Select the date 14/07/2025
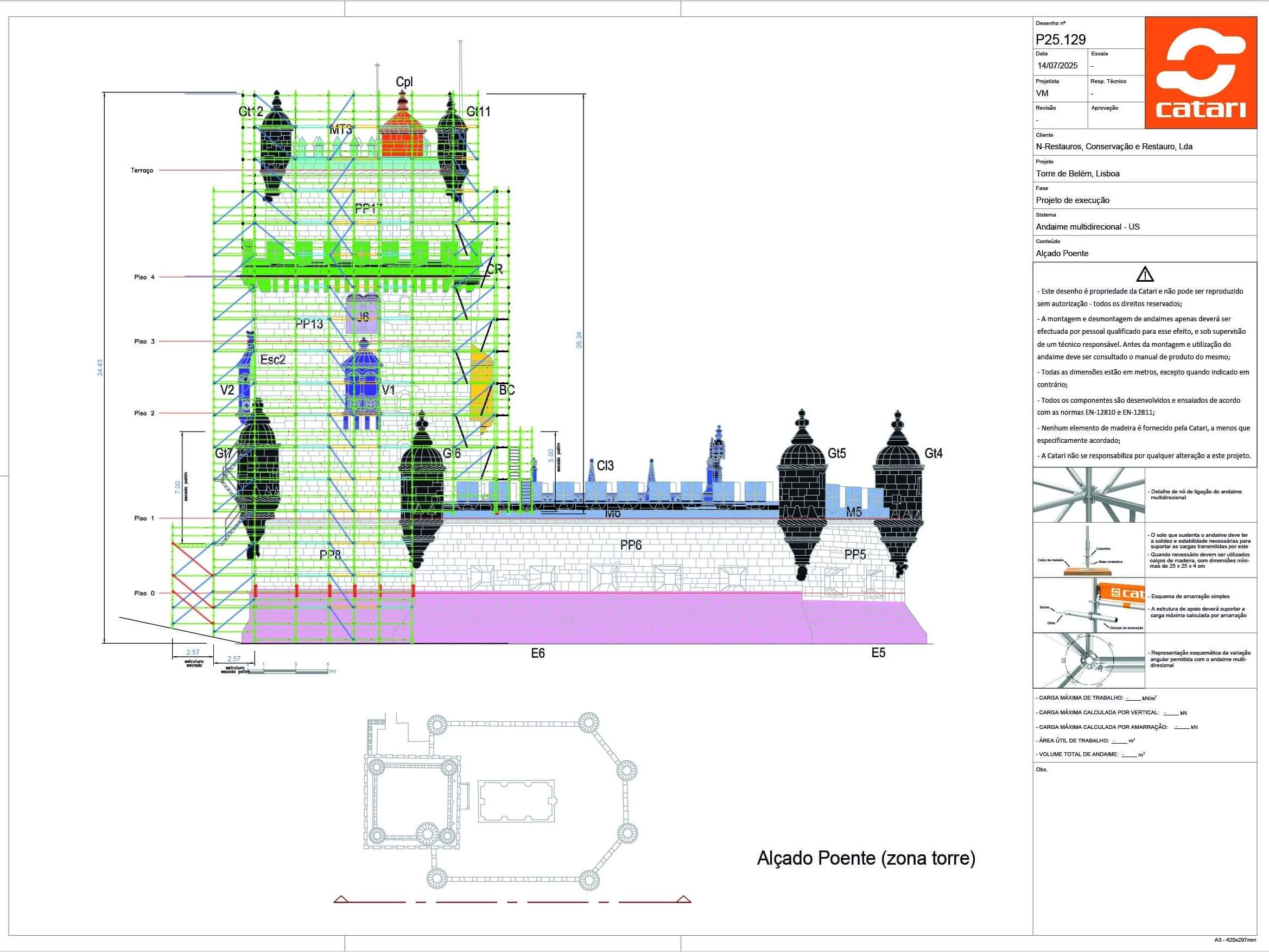 1057,66
